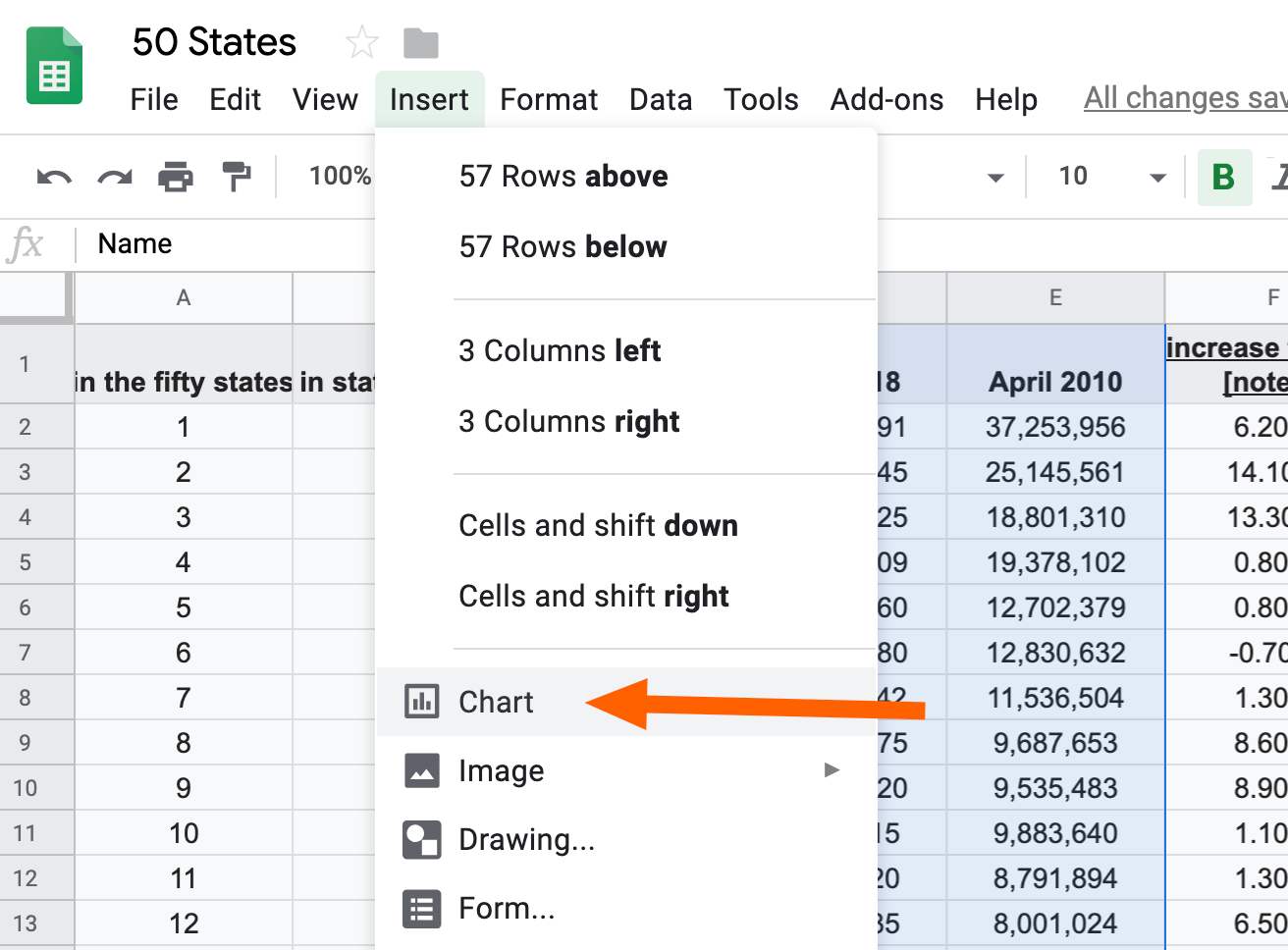Open the font size dropdown

click(1158, 178)
